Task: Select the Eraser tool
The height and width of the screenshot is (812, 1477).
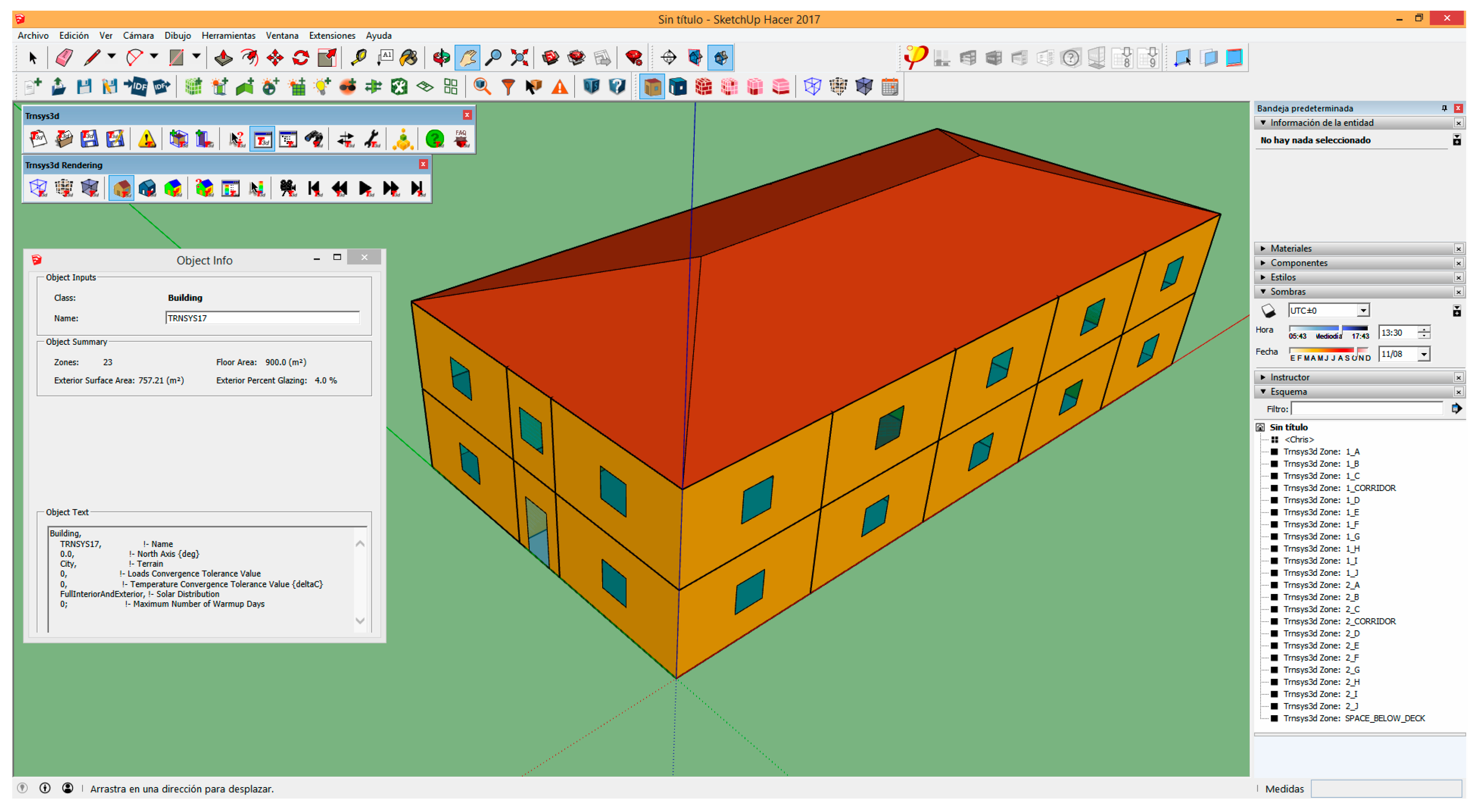Action: coord(64,57)
